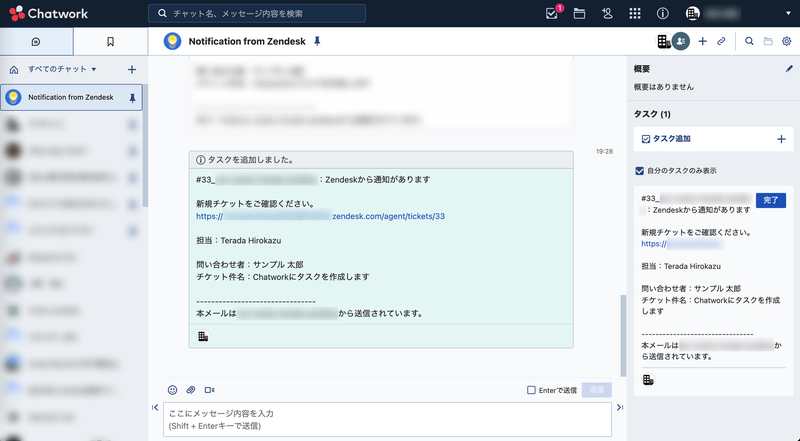
Task: Click タスクを追加しました message header
Action: [381, 160]
